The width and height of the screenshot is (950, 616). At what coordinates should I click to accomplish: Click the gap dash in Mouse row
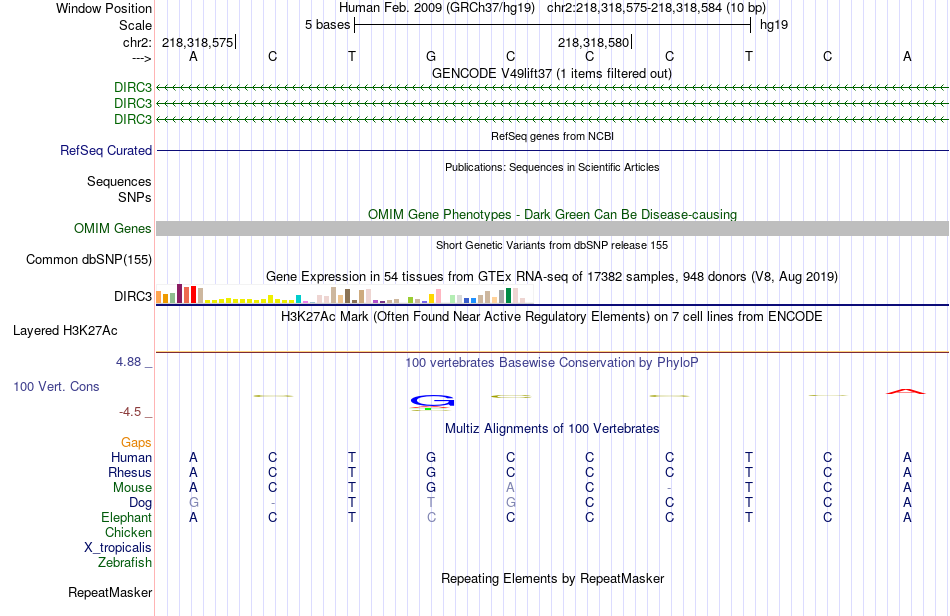point(669,488)
